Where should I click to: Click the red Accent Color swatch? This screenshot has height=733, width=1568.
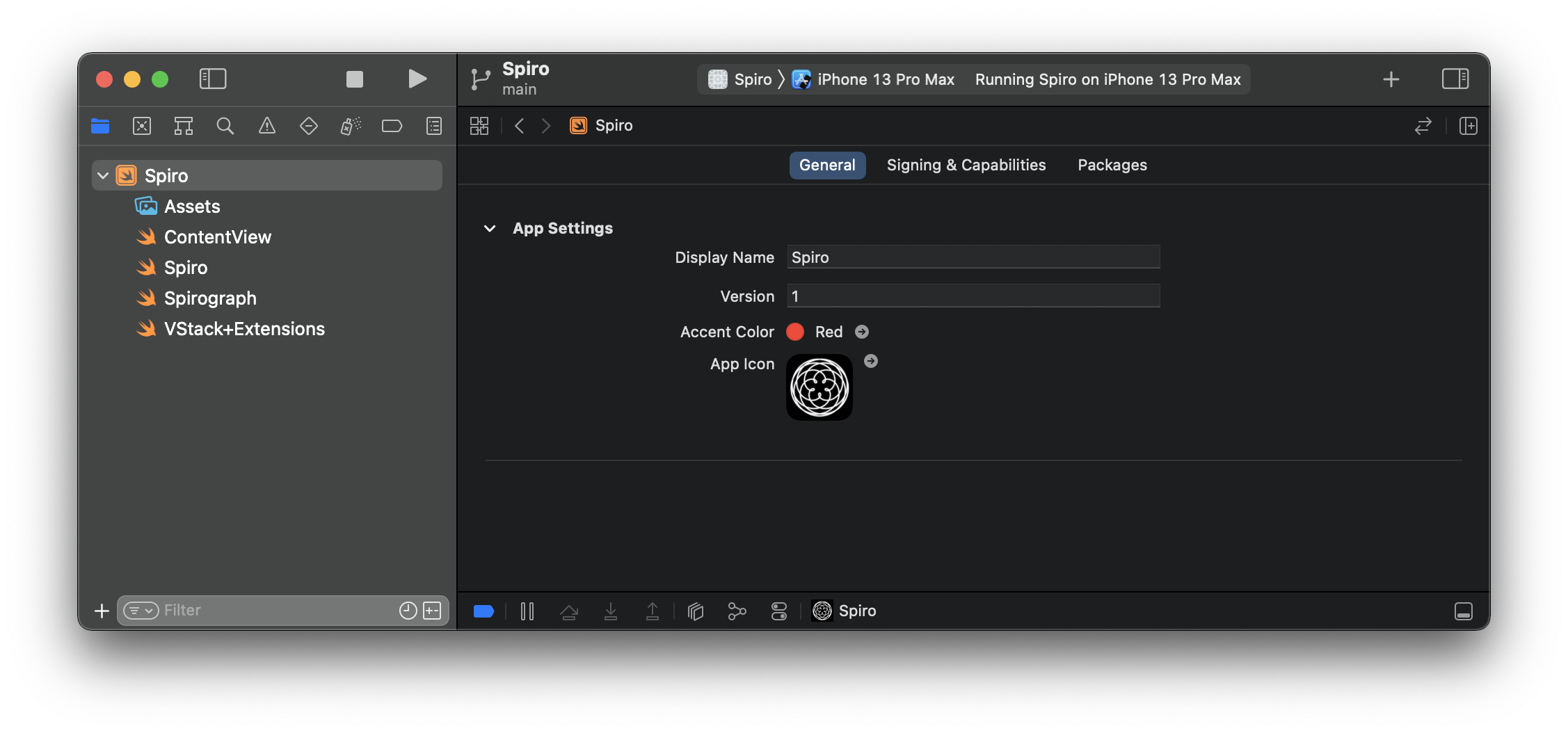pyautogui.click(x=795, y=332)
